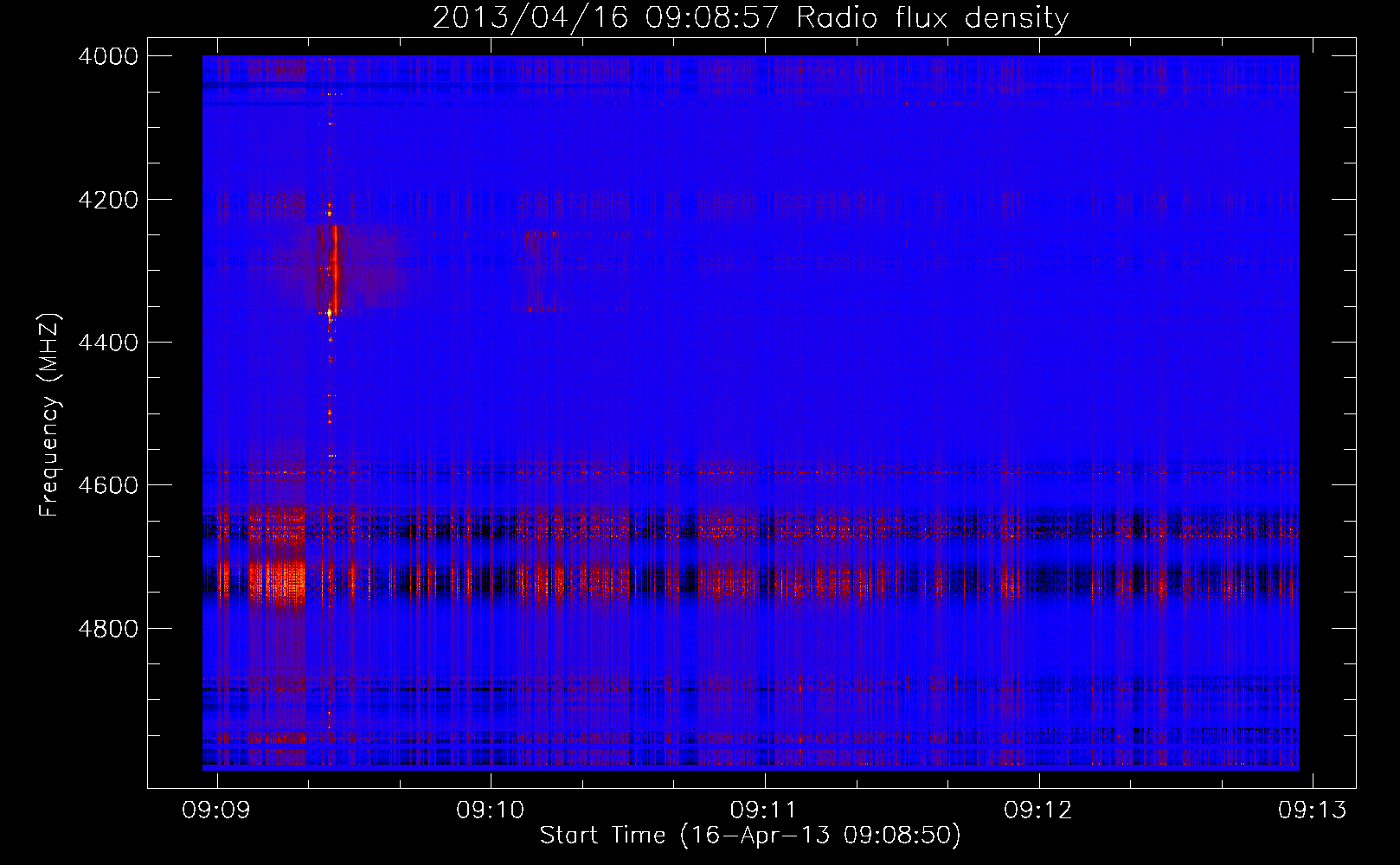This screenshot has height=865, width=1400.
Task: Click the plot title '2013/04/16 09:08:57 Radio flux density'
Action: (750, 18)
